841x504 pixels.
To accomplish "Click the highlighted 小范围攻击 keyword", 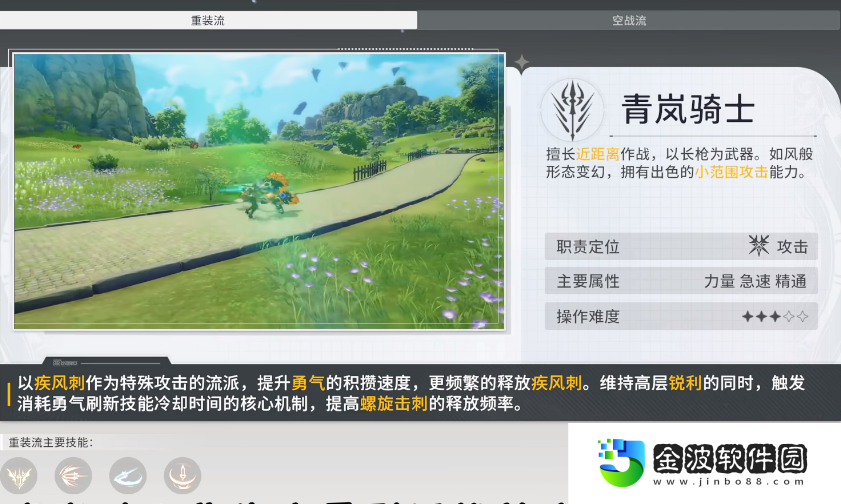I will [x=732, y=172].
